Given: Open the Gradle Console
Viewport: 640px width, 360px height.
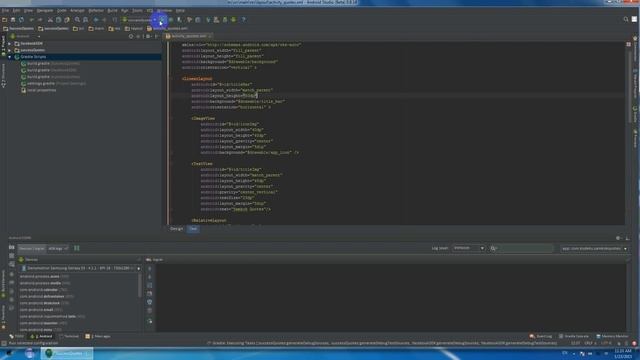Looking at the screenshot, I should (x=573, y=337).
